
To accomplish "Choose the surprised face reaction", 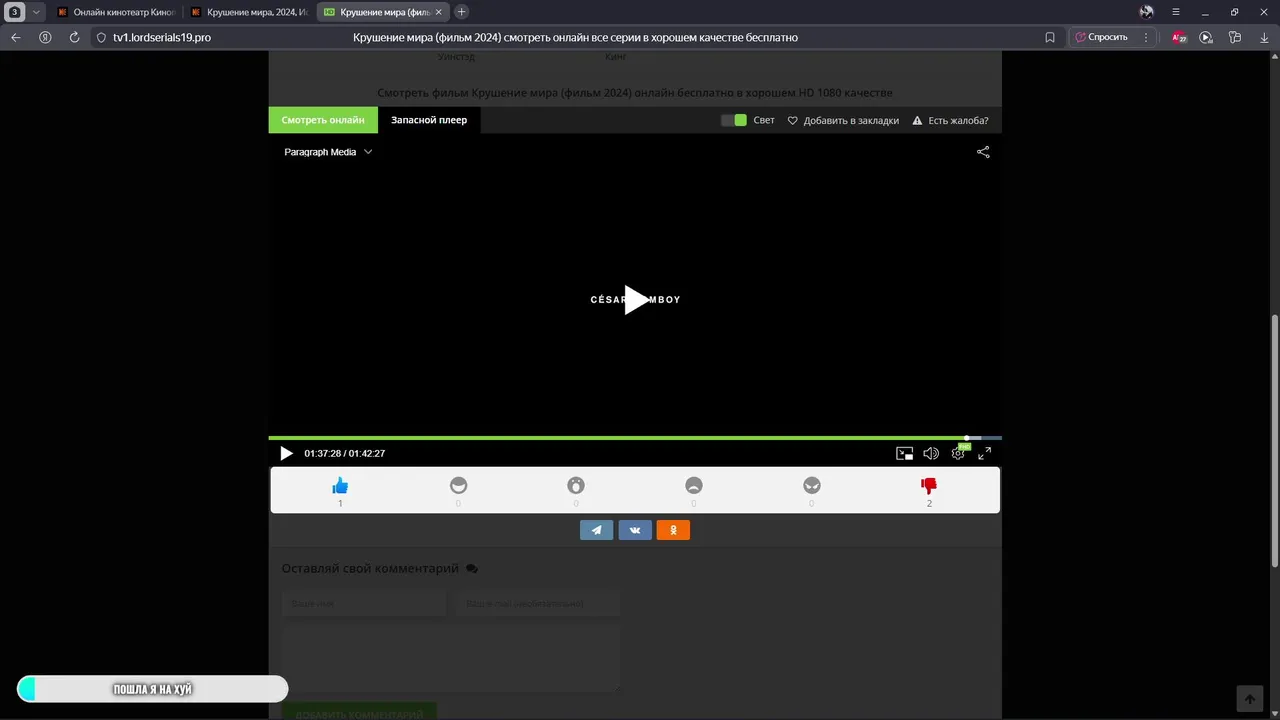I will point(576,486).
